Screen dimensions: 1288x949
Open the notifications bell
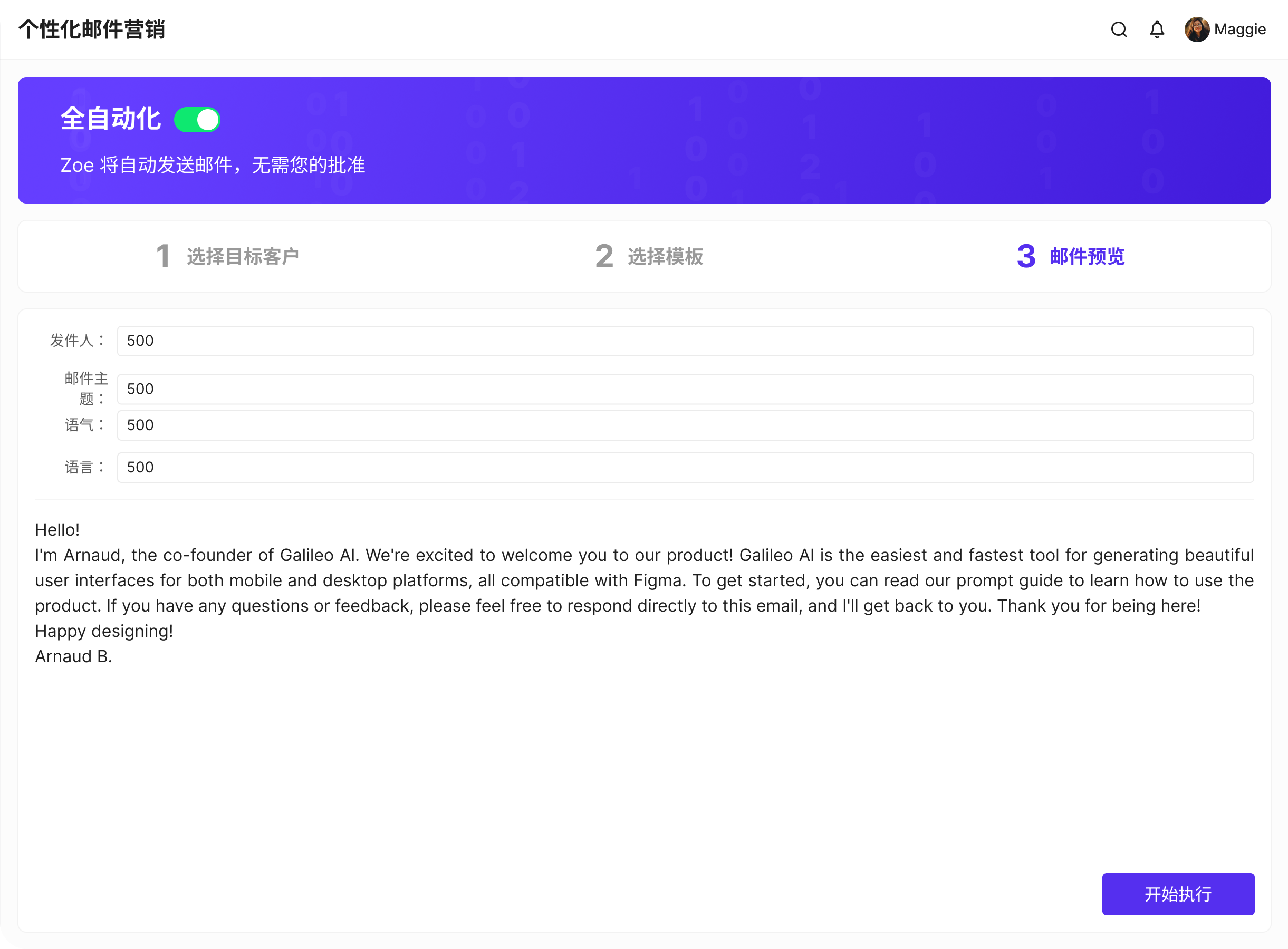(x=1156, y=30)
